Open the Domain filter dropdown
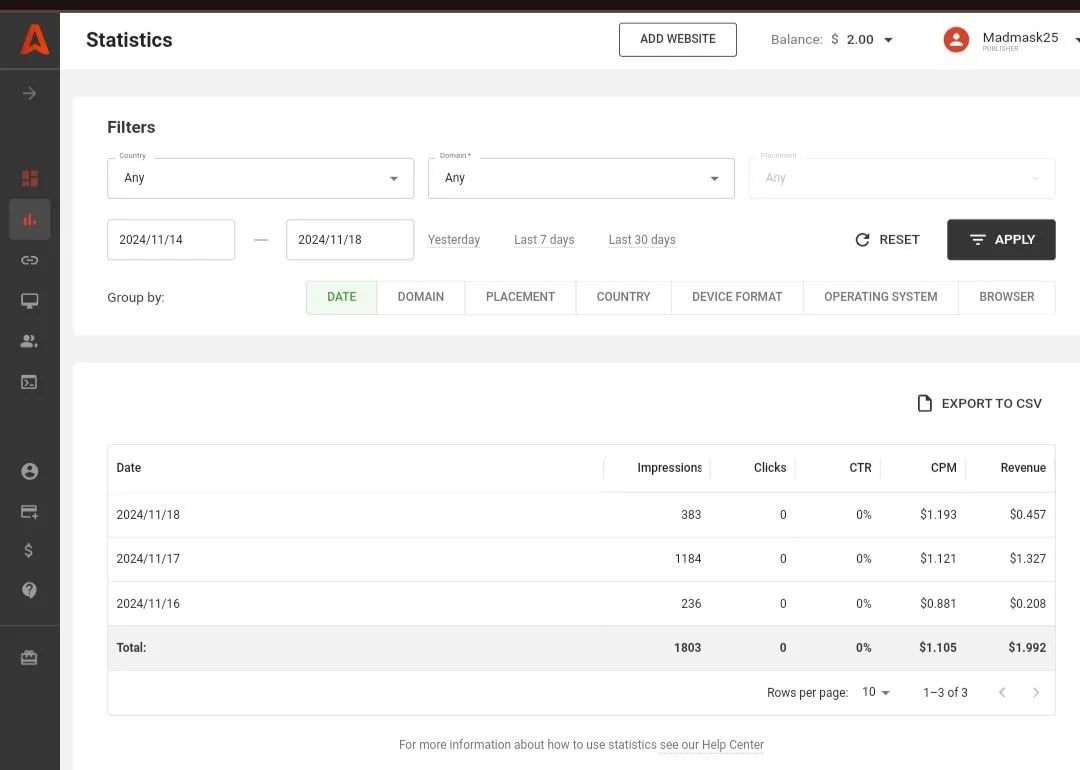The image size is (1080, 770). click(581, 178)
